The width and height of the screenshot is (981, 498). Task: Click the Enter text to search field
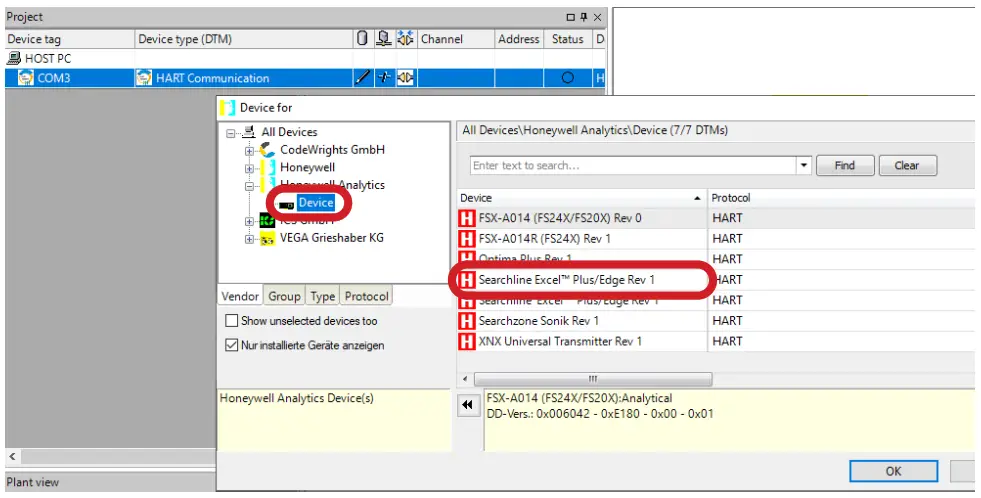(633, 166)
